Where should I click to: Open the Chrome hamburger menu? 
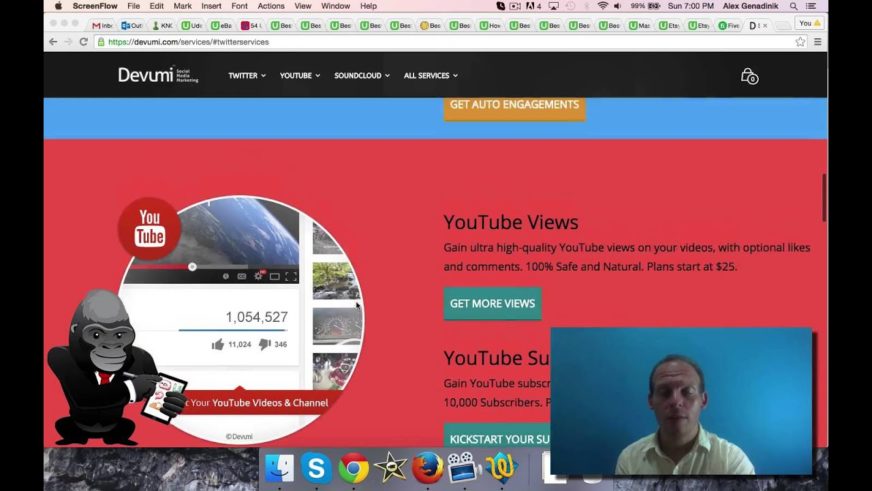point(818,42)
